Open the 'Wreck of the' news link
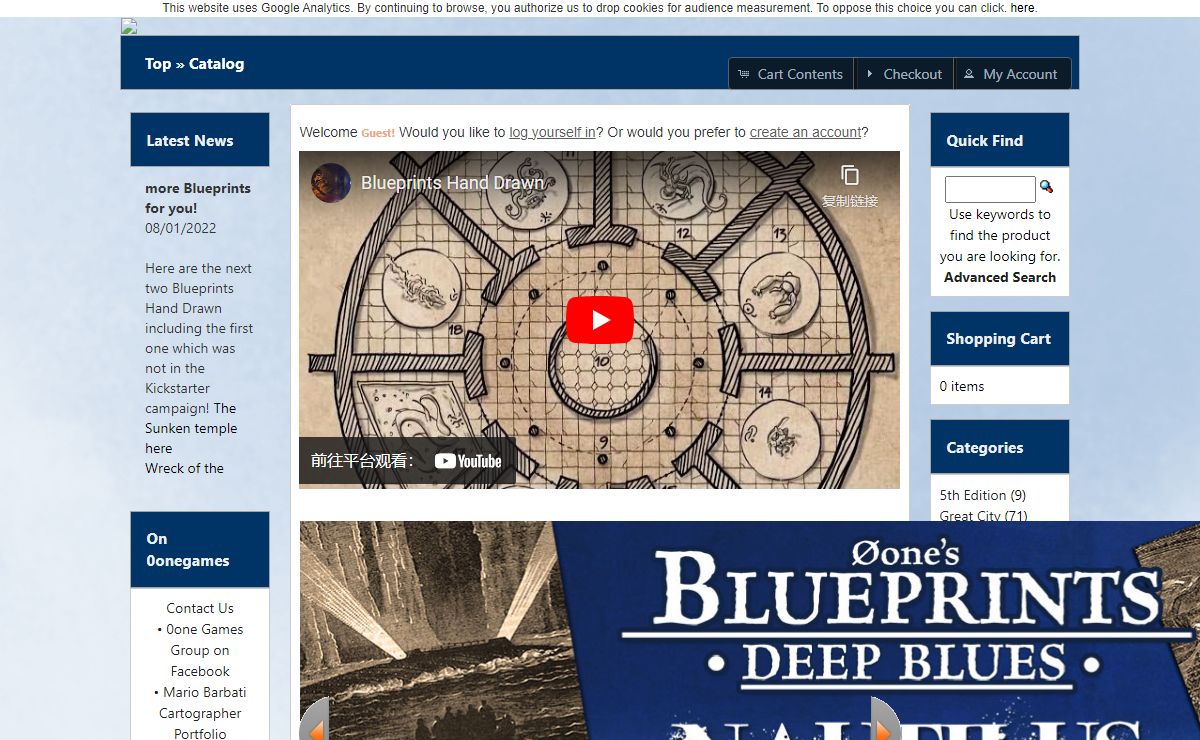Viewport: 1200px width, 740px height. pyautogui.click(x=184, y=468)
